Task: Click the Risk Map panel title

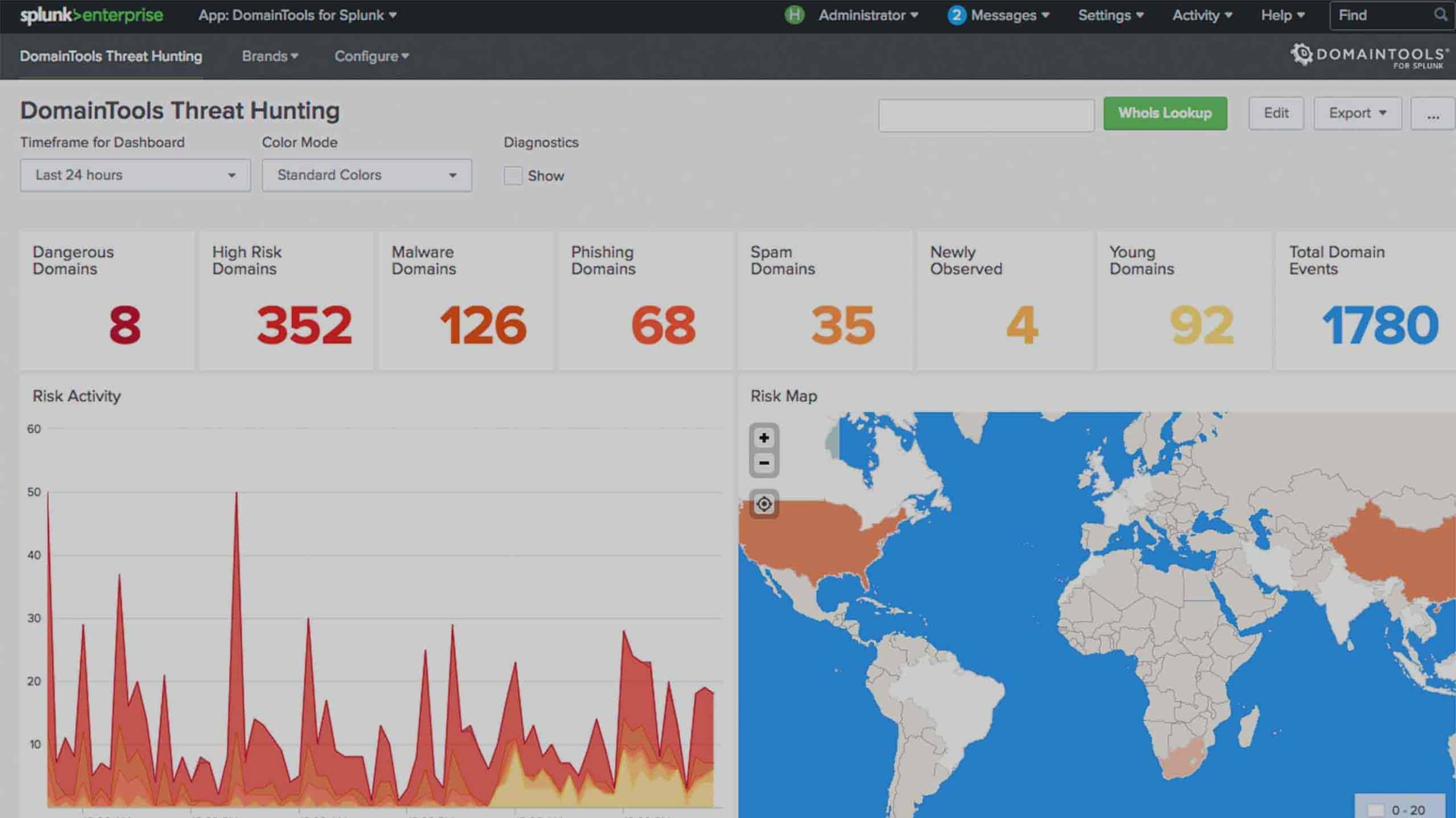Action: pos(784,396)
